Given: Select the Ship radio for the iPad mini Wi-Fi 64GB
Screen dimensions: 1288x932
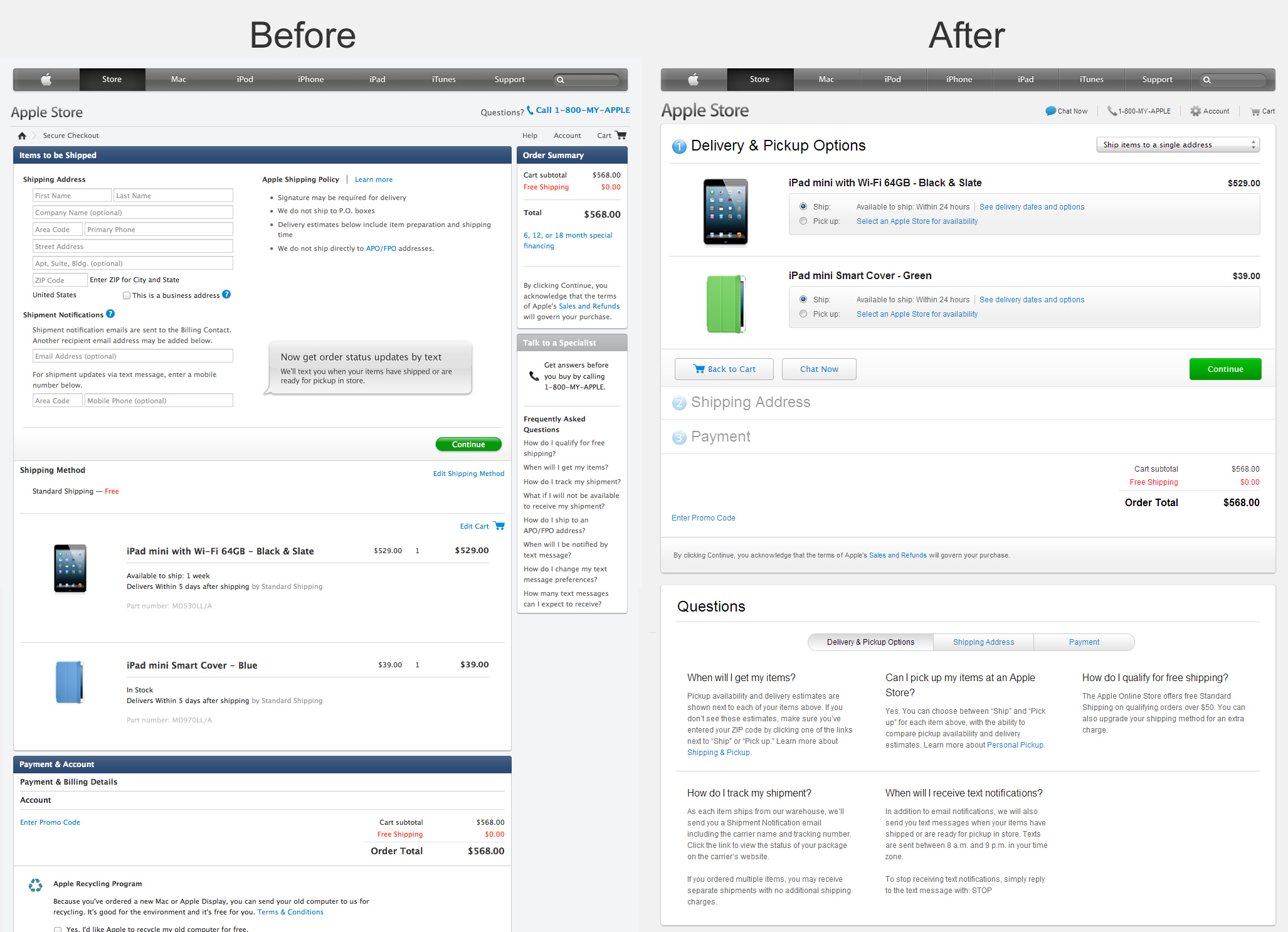Looking at the screenshot, I should click(x=803, y=206).
